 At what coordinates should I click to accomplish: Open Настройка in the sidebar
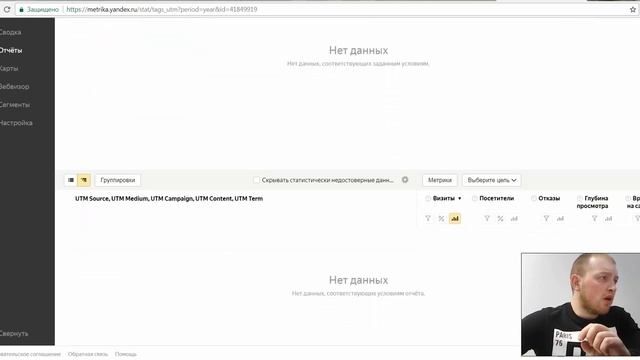point(16,123)
